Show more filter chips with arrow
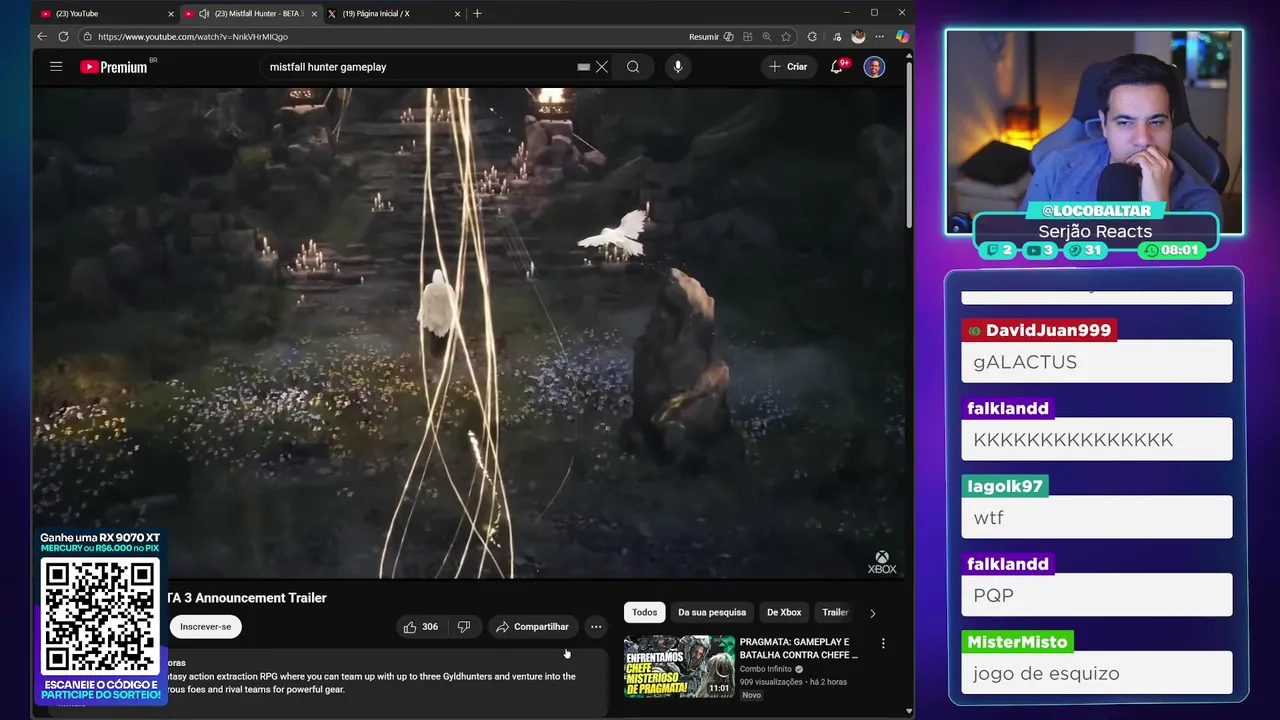This screenshot has width=1280, height=720. 872,613
